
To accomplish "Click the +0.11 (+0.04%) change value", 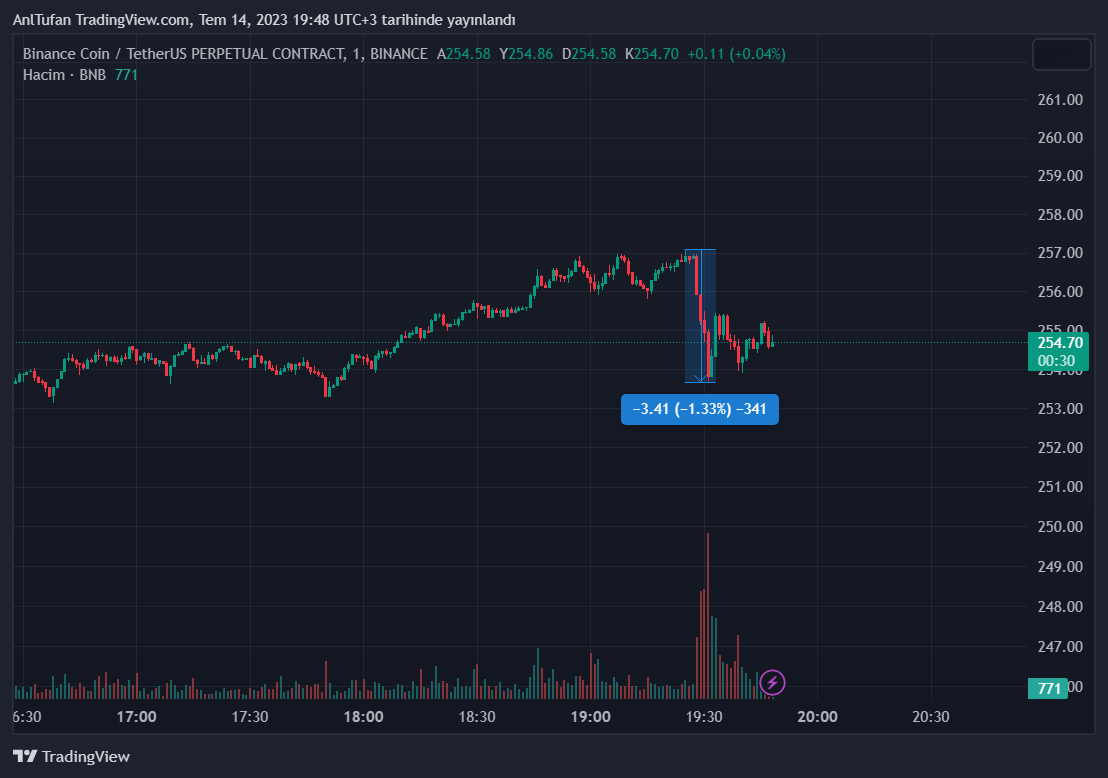I will (736, 54).
